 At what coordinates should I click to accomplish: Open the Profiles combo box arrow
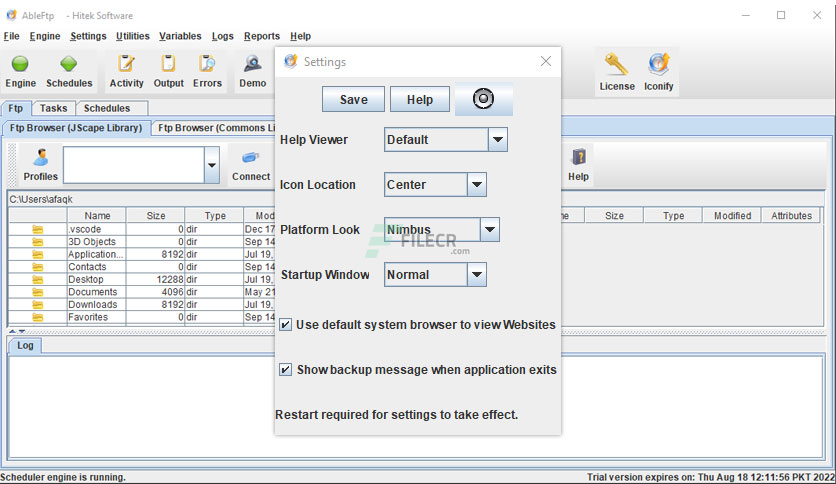pyautogui.click(x=212, y=165)
